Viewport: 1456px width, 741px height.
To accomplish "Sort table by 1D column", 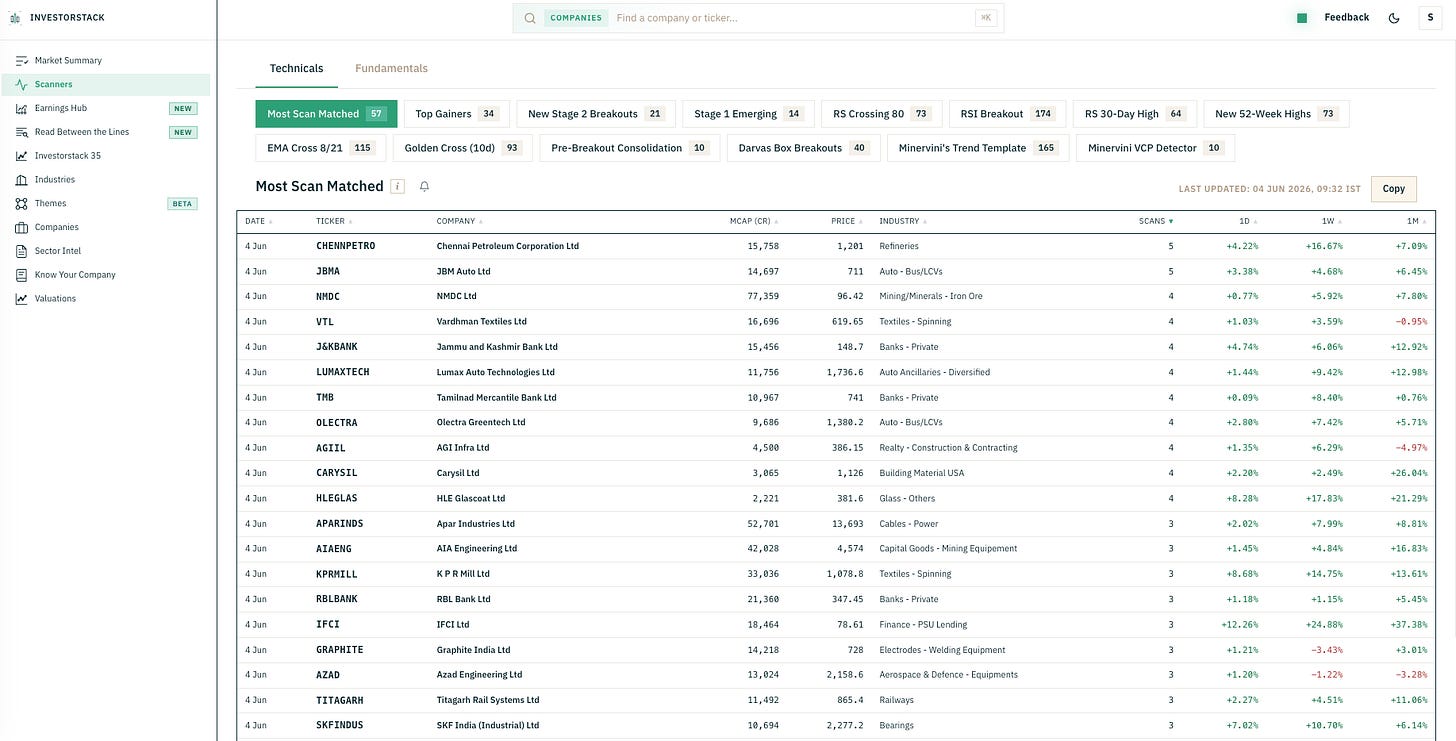I will (x=1249, y=221).
